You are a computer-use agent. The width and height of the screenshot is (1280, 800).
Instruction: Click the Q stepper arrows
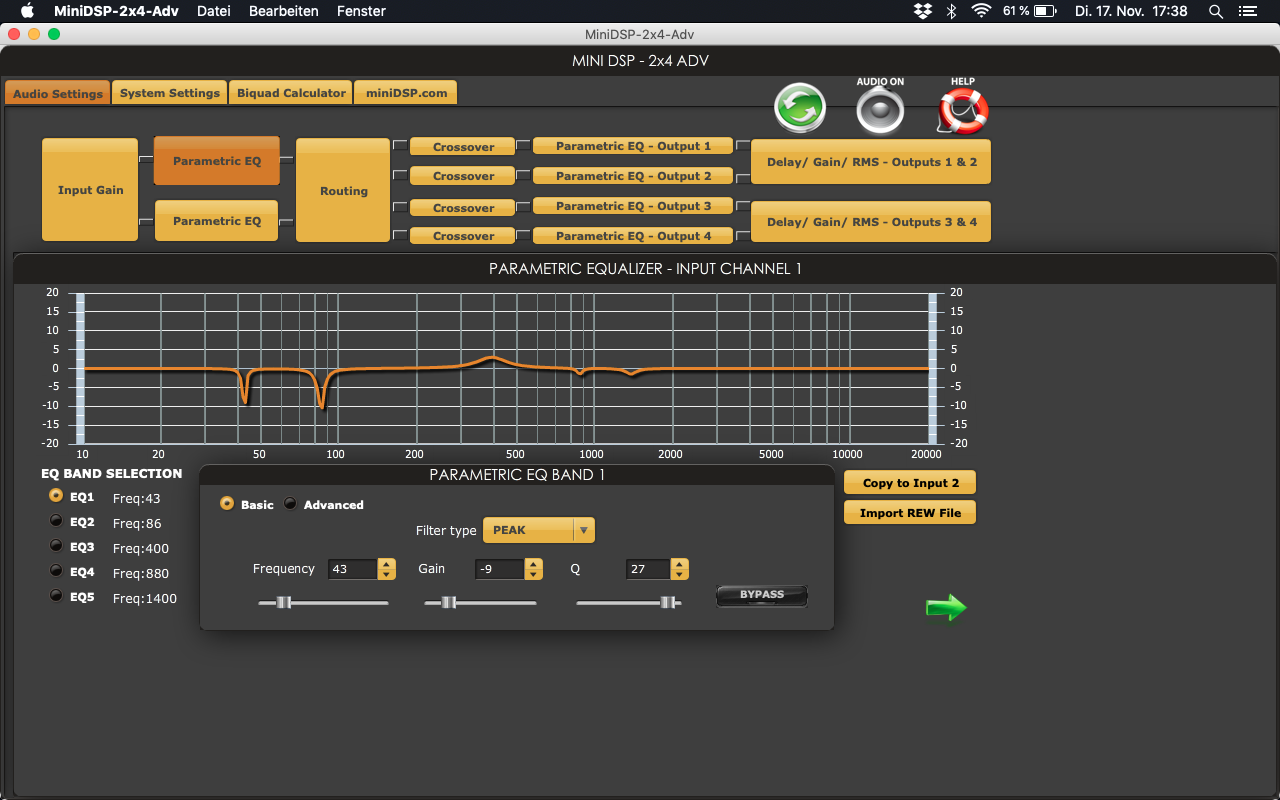pos(680,569)
